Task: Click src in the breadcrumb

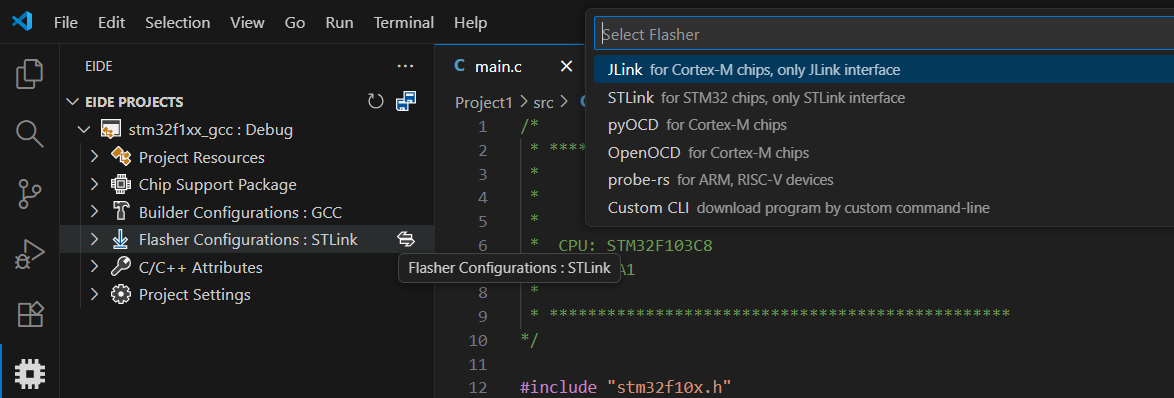Action: [x=543, y=102]
